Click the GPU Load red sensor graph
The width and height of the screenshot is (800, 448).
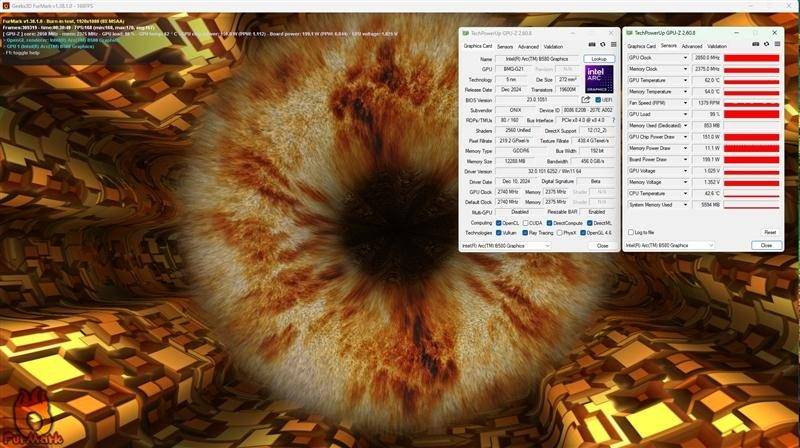pos(752,114)
